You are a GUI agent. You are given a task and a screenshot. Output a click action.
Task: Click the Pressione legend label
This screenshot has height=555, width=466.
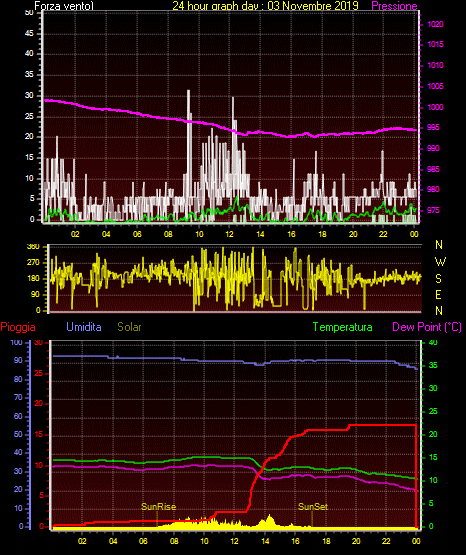coord(394,6)
